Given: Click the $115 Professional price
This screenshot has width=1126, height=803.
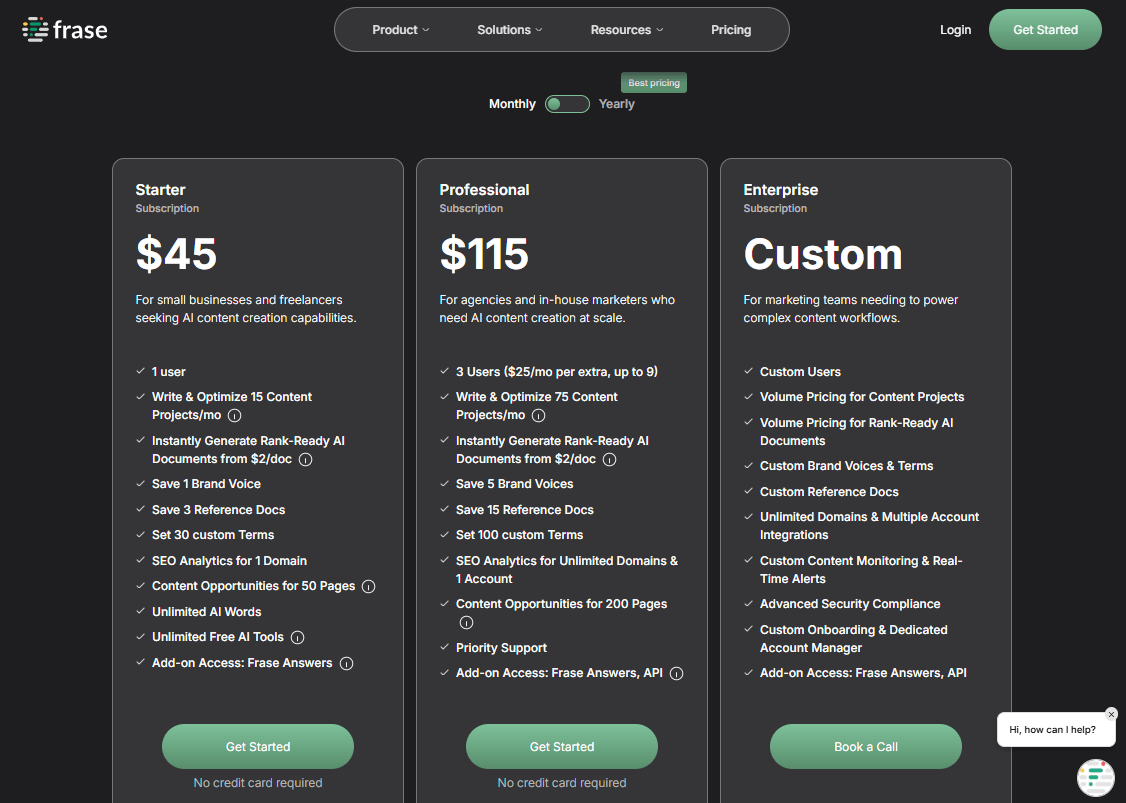Looking at the screenshot, I should point(484,254).
